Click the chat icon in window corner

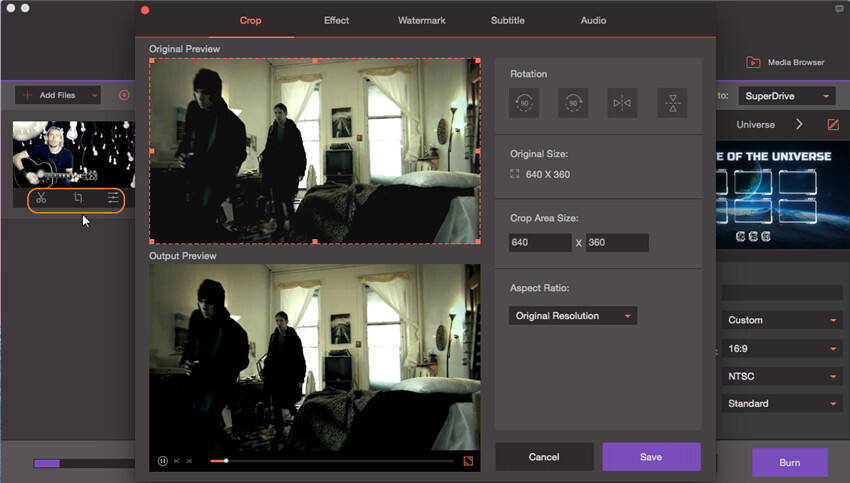tap(839, 9)
